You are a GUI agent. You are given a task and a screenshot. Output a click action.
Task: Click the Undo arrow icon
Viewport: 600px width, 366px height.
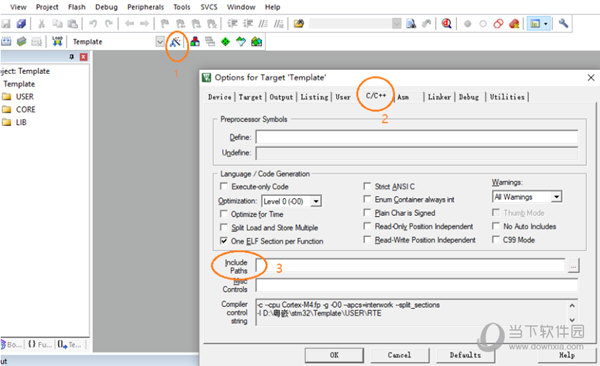click(x=93, y=24)
